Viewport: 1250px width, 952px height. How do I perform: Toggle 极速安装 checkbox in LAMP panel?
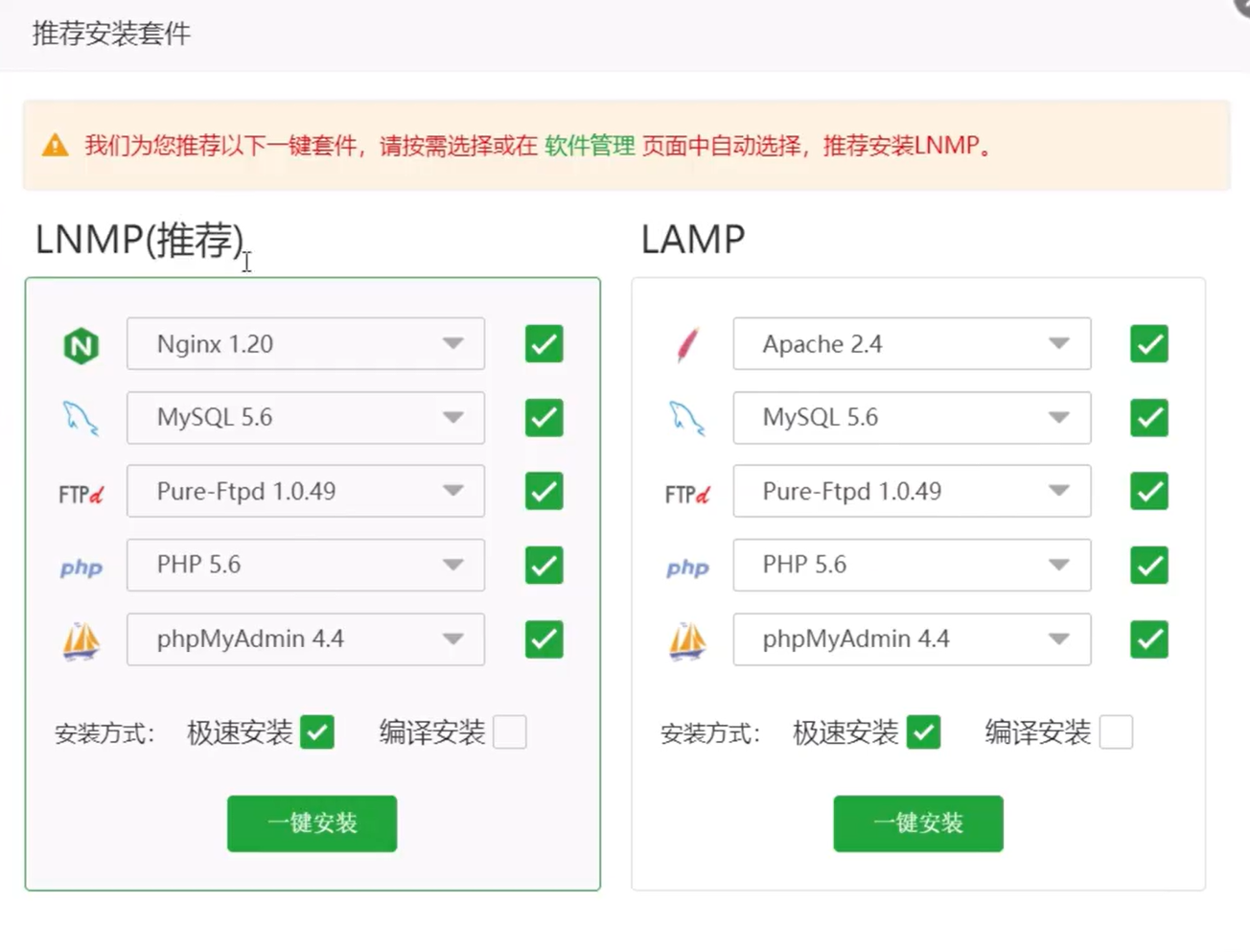923,732
